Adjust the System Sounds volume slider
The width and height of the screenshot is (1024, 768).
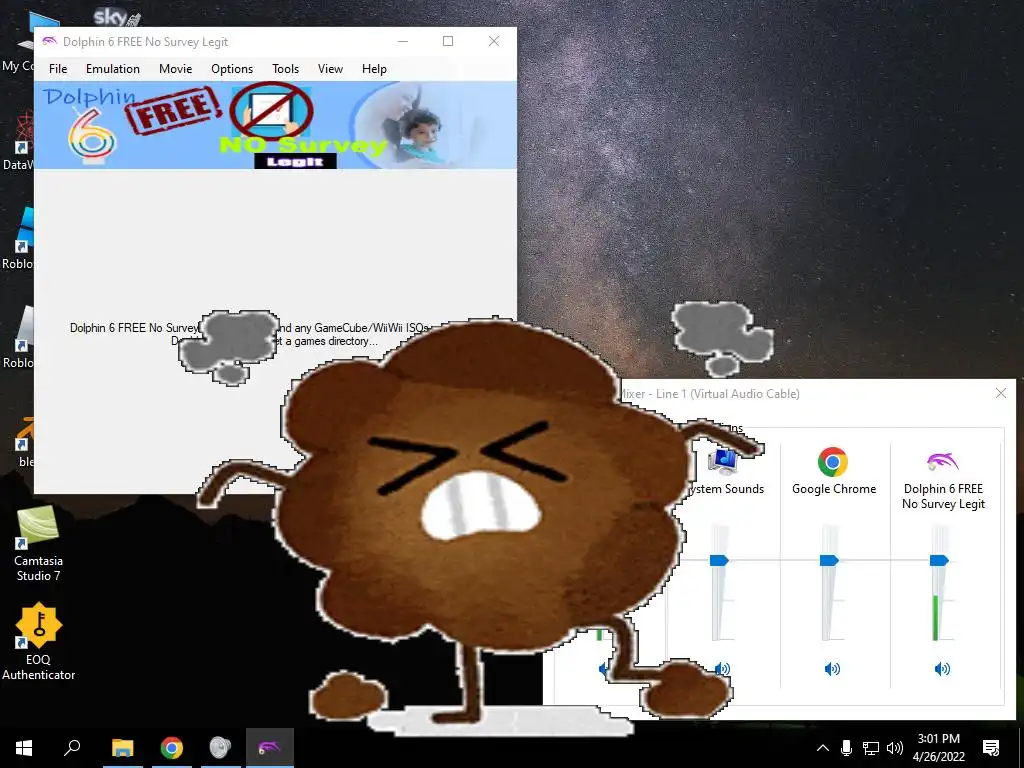pos(719,560)
